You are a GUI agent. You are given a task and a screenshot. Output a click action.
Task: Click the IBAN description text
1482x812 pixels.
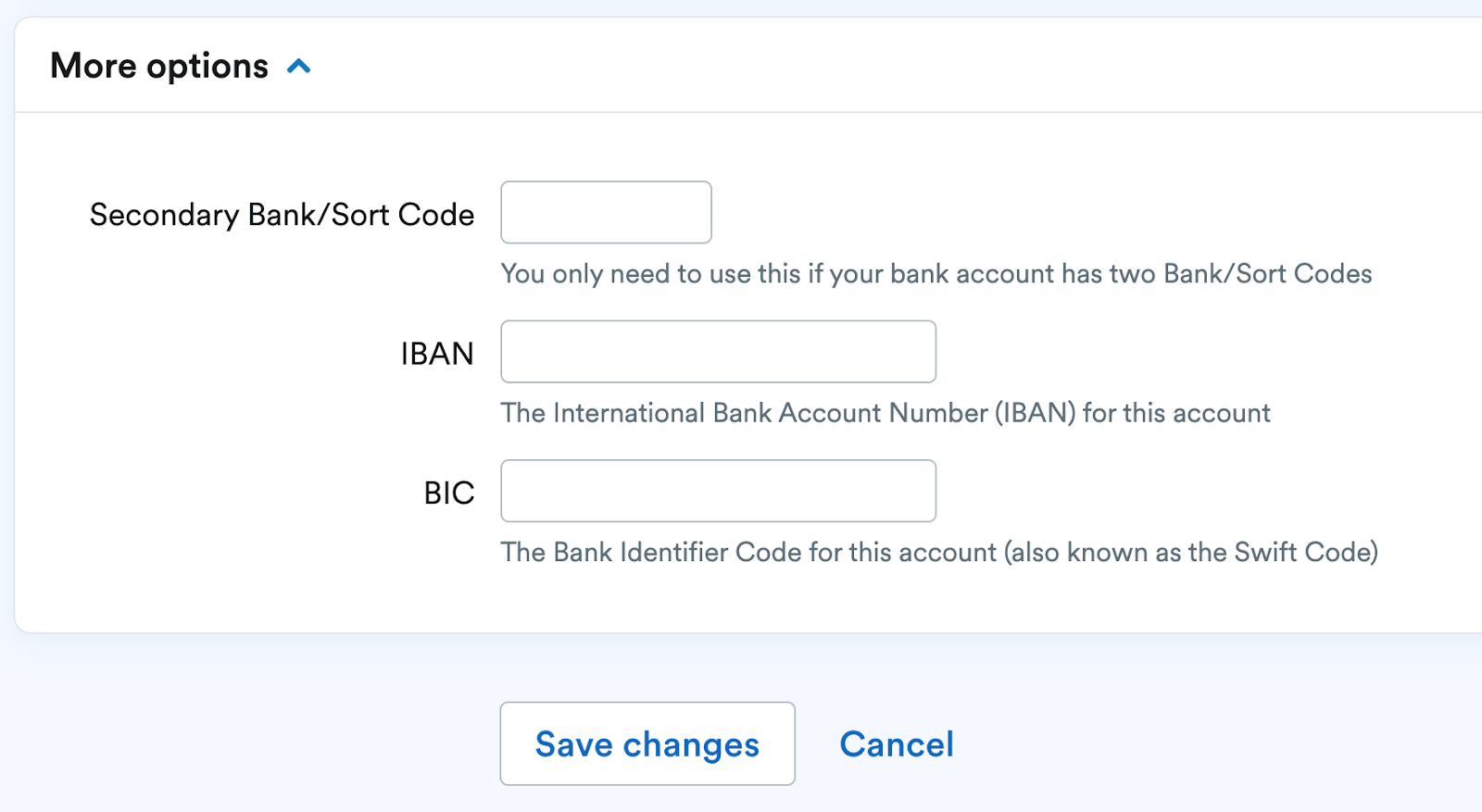coord(885,413)
